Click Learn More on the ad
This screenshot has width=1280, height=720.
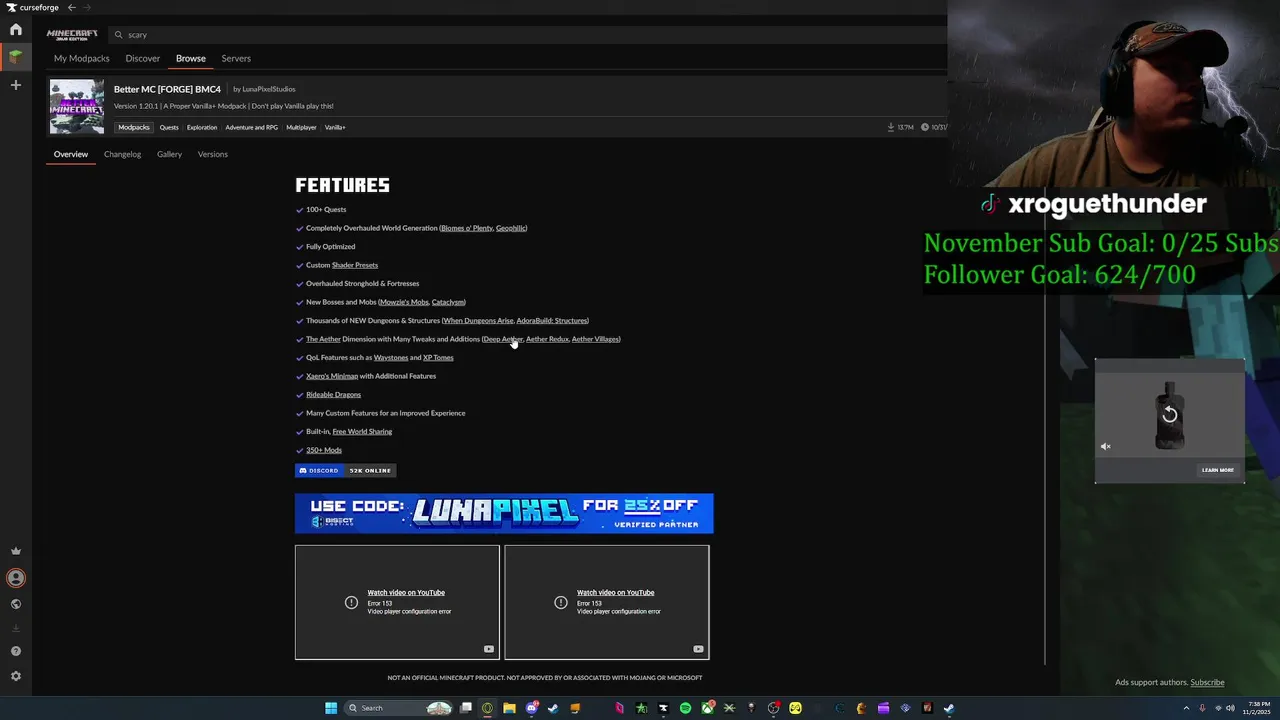[x=1218, y=470]
